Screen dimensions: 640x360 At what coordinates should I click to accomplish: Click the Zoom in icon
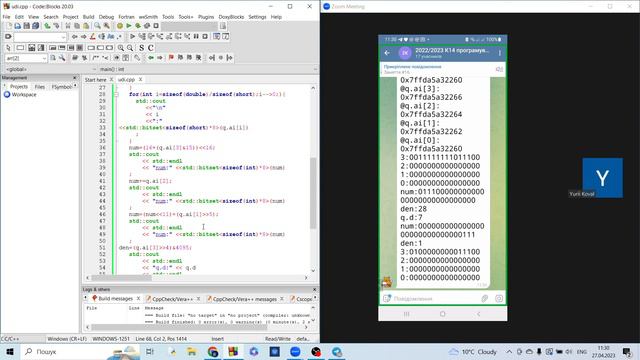pyautogui.click(x=120, y=48)
